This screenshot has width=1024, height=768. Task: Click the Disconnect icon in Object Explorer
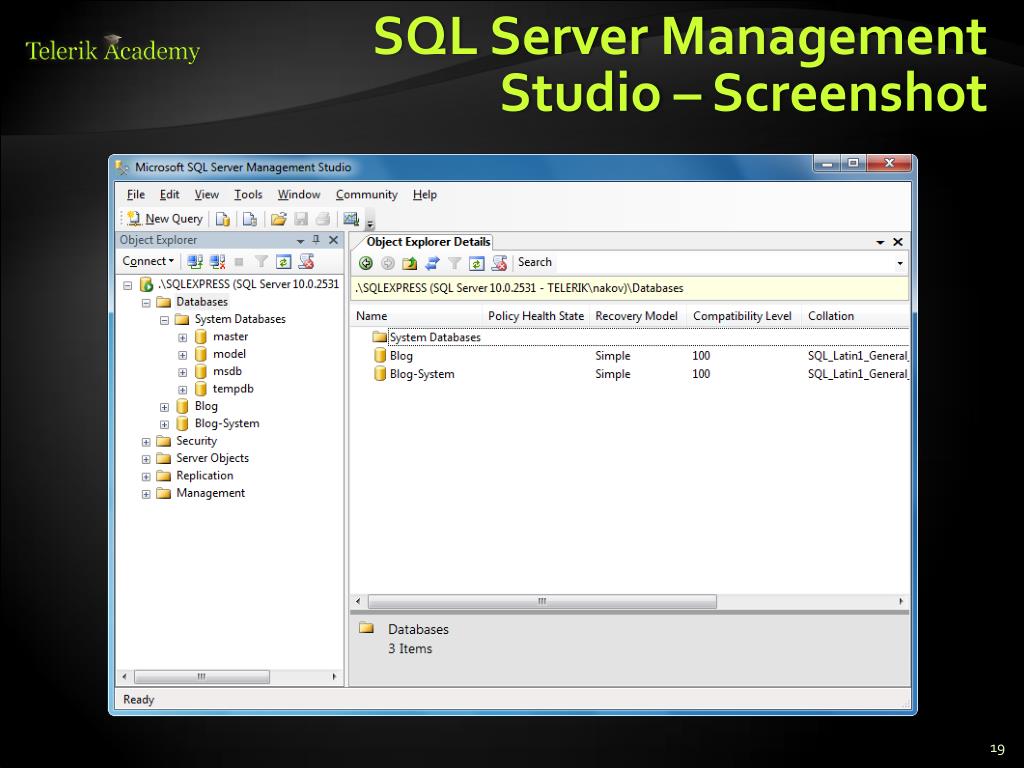217,262
